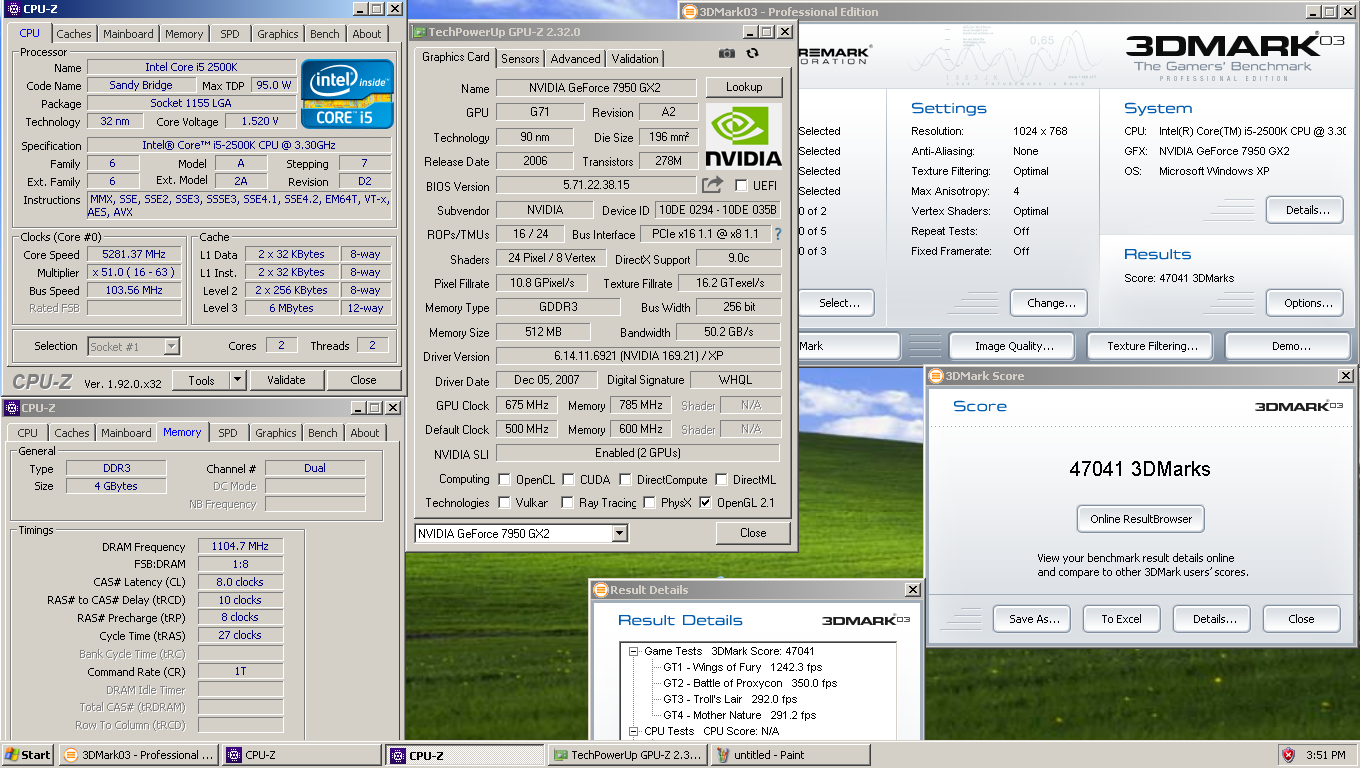Viewport: 1360px width, 768px height.
Task: Click the Select... button in 3DMark03
Action: point(838,303)
